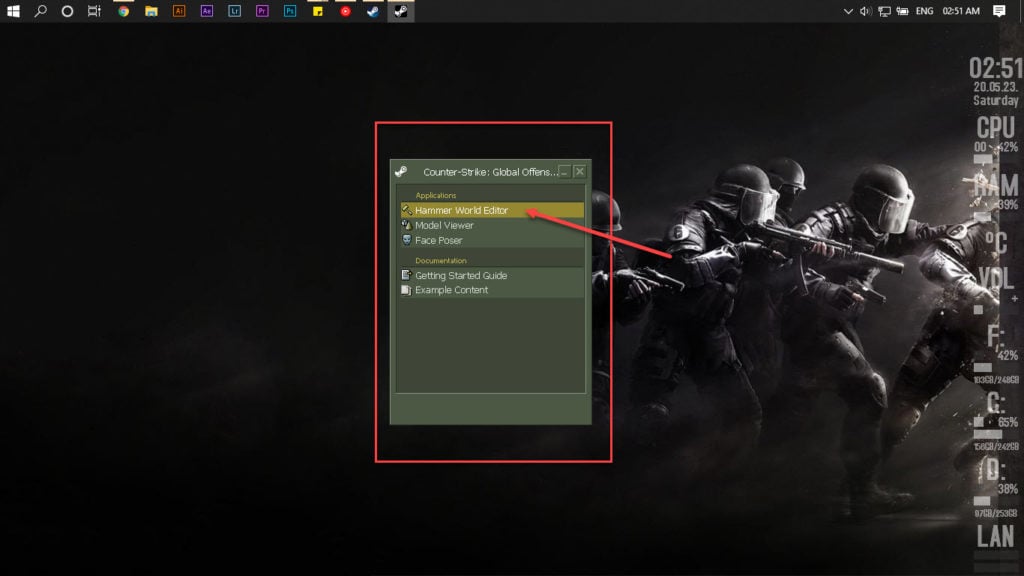This screenshot has width=1024, height=576.
Task: Open Task View on the taskbar
Action: (x=95, y=11)
